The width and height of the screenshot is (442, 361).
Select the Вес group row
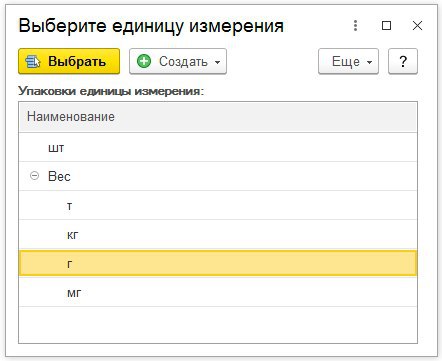(218, 176)
